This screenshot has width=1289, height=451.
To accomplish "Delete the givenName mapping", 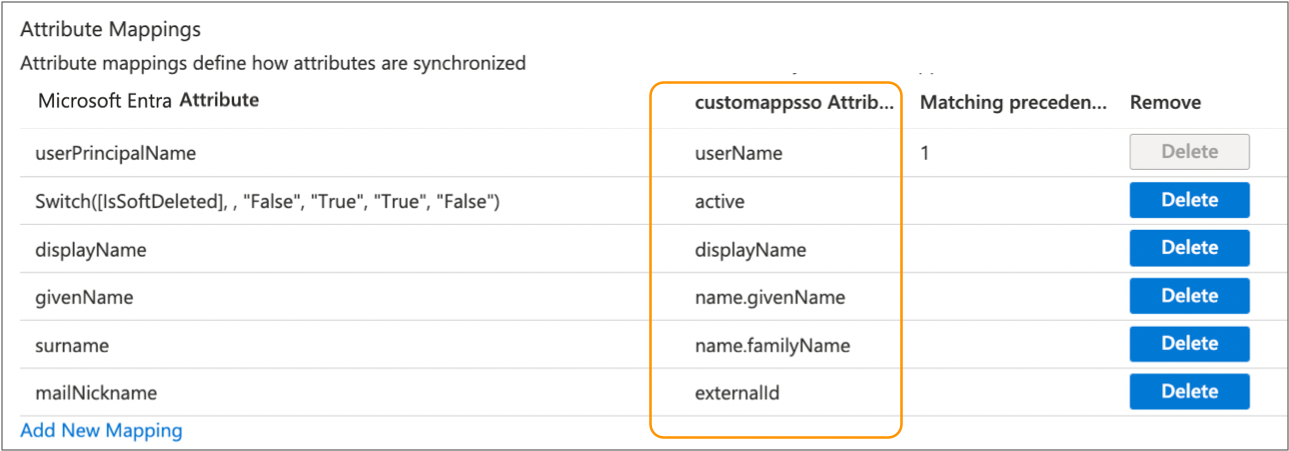I will (1189, 296).
